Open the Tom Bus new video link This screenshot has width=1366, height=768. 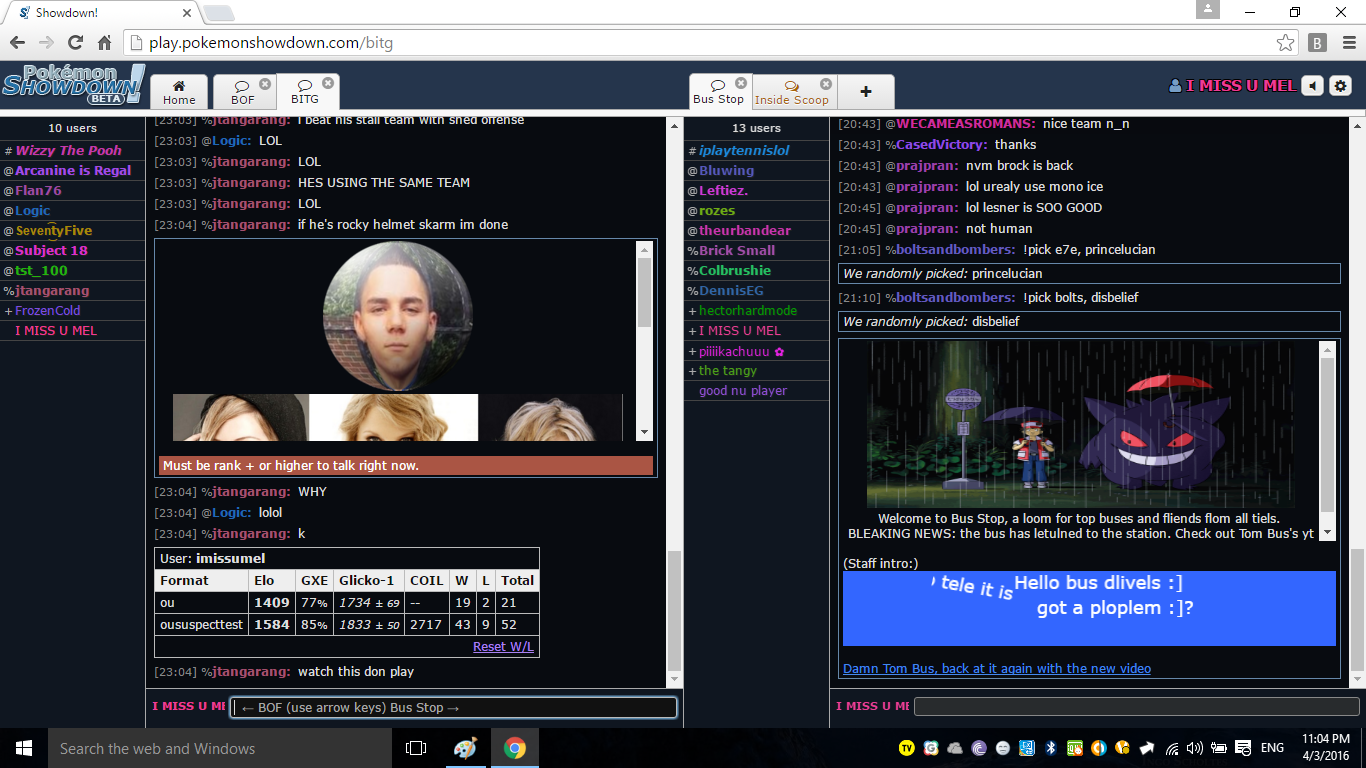pyautogui.click(x=996, y=668)
